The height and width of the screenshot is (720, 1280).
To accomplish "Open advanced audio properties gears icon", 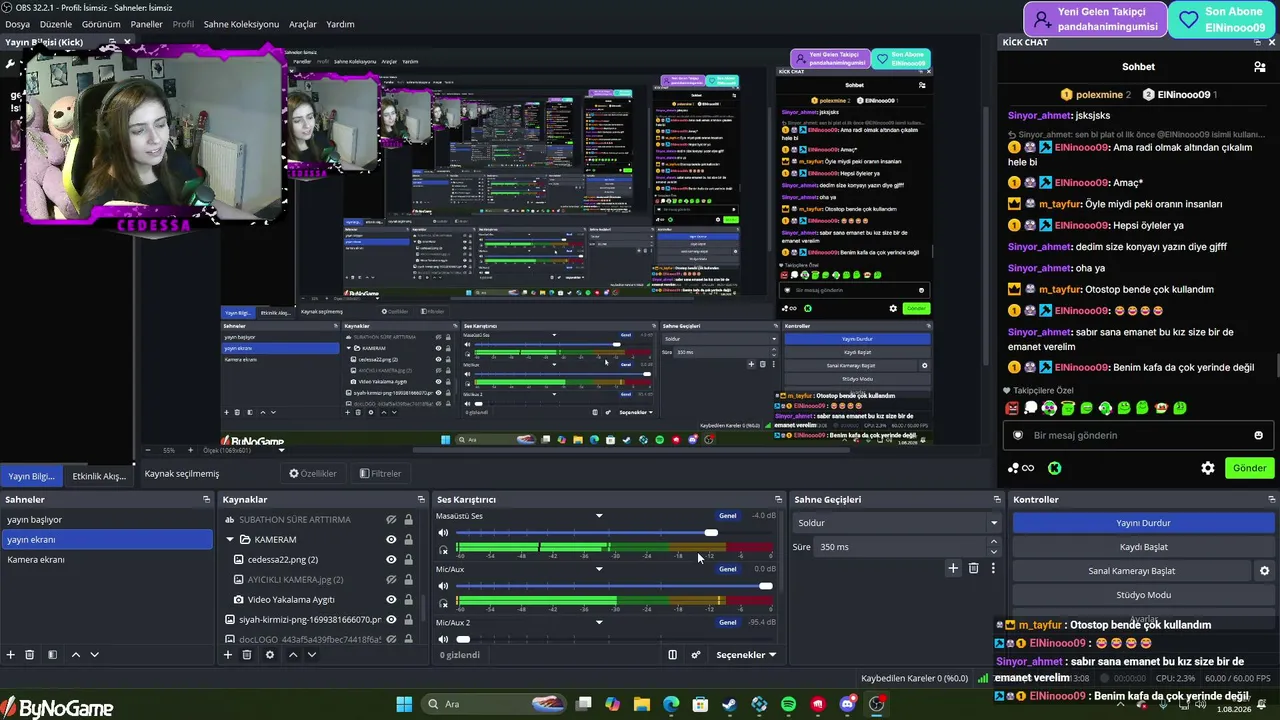I will point(696,655).
